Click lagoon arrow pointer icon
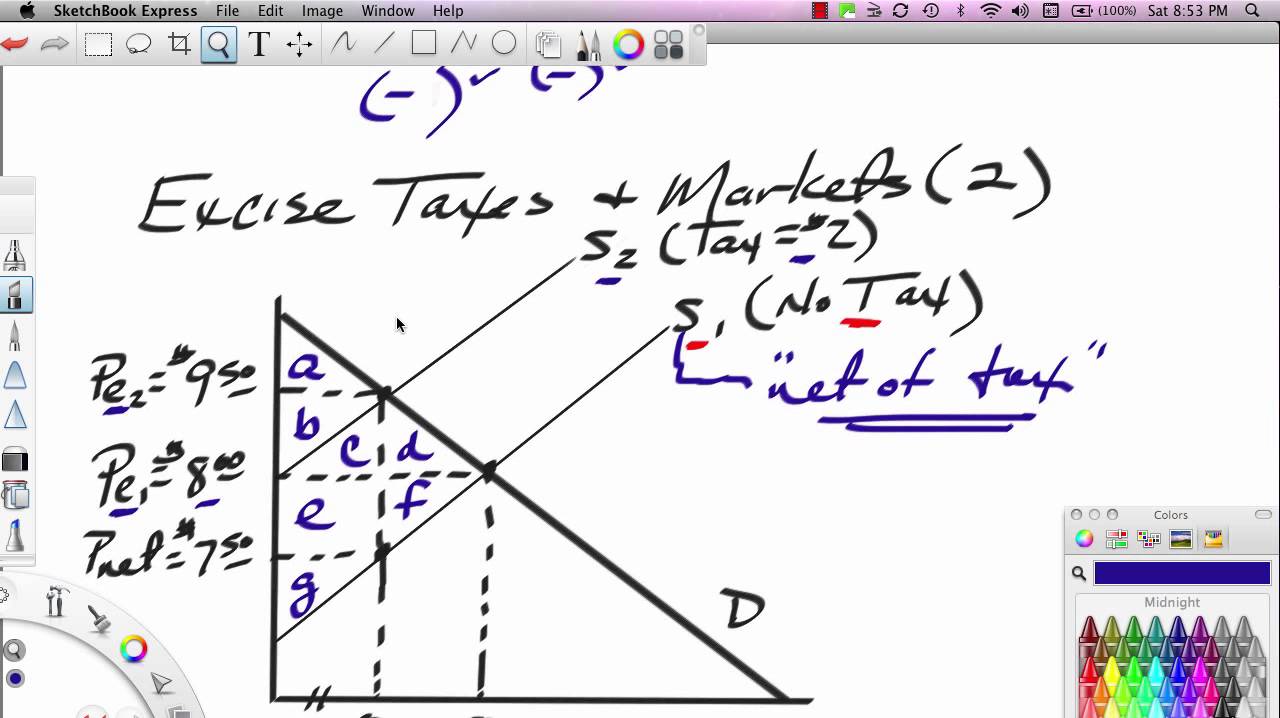 pyautogui.click(x=160, y=684)
